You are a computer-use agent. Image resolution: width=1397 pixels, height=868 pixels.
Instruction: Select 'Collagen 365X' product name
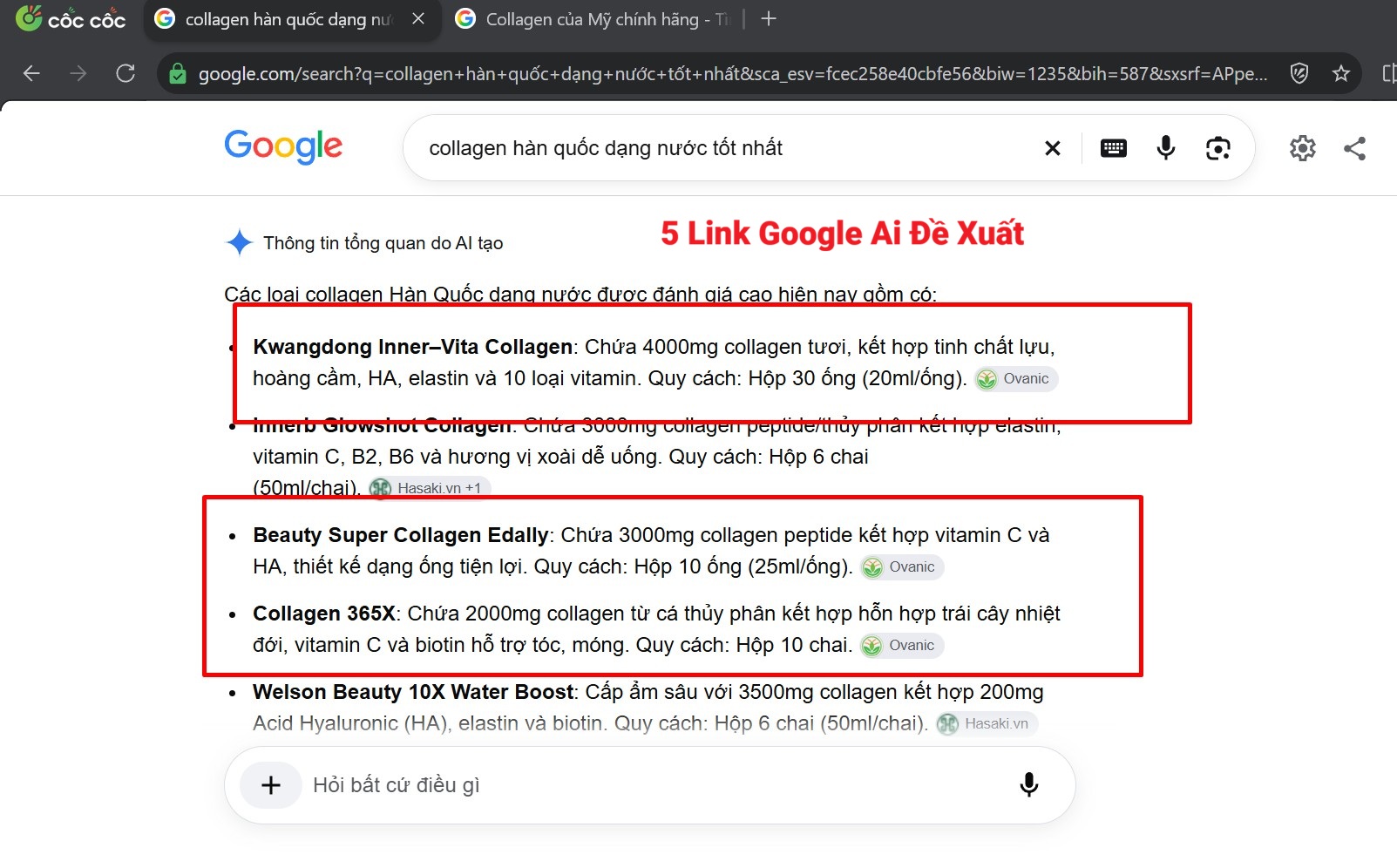pyautogui.click(x=324, y=614)
